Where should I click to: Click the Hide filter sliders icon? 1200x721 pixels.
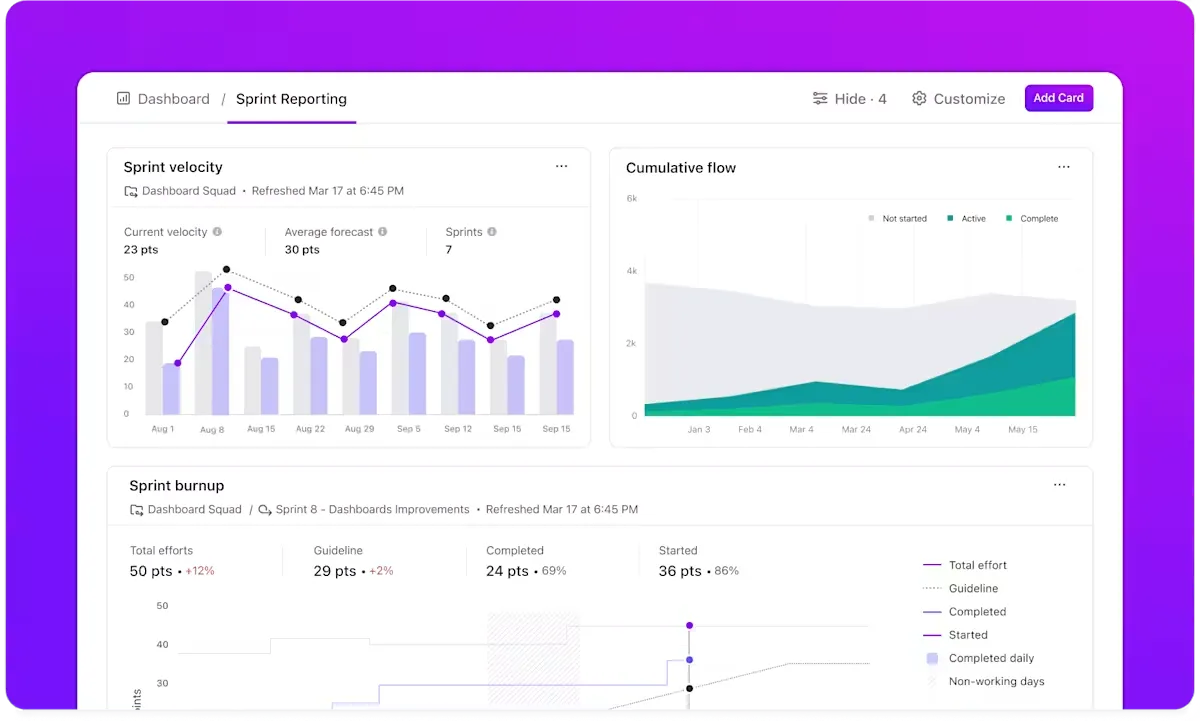point(820,99)
